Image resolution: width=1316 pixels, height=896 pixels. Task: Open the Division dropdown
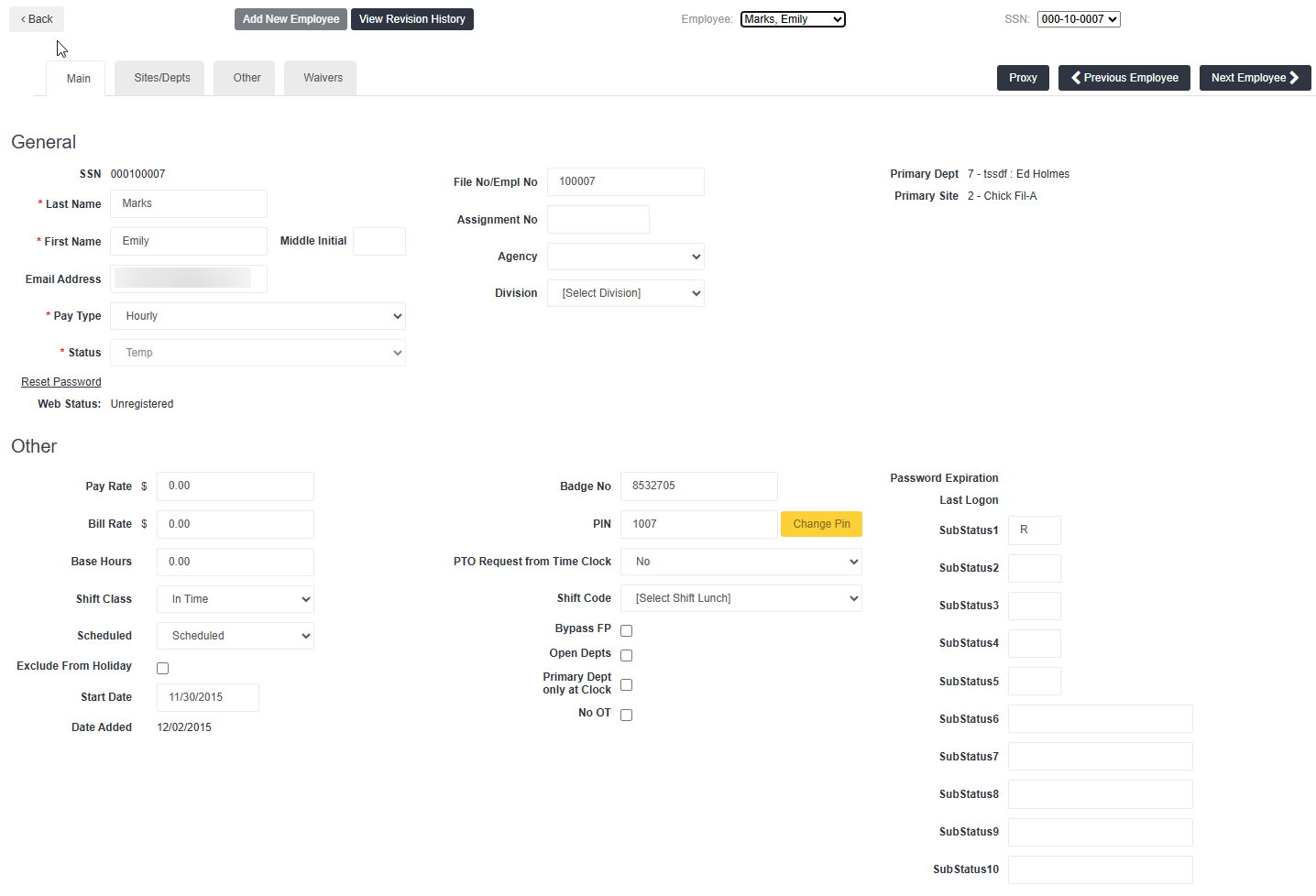pos(625,293)
